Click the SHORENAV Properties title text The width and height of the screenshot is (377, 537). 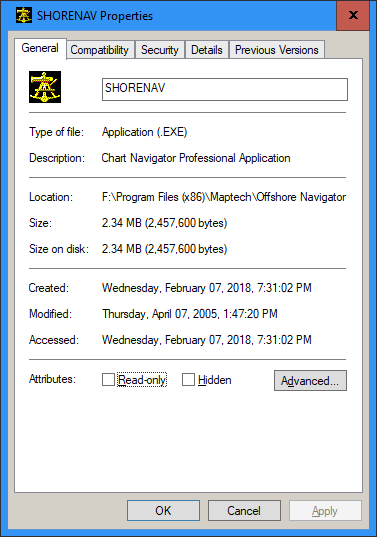95,16
